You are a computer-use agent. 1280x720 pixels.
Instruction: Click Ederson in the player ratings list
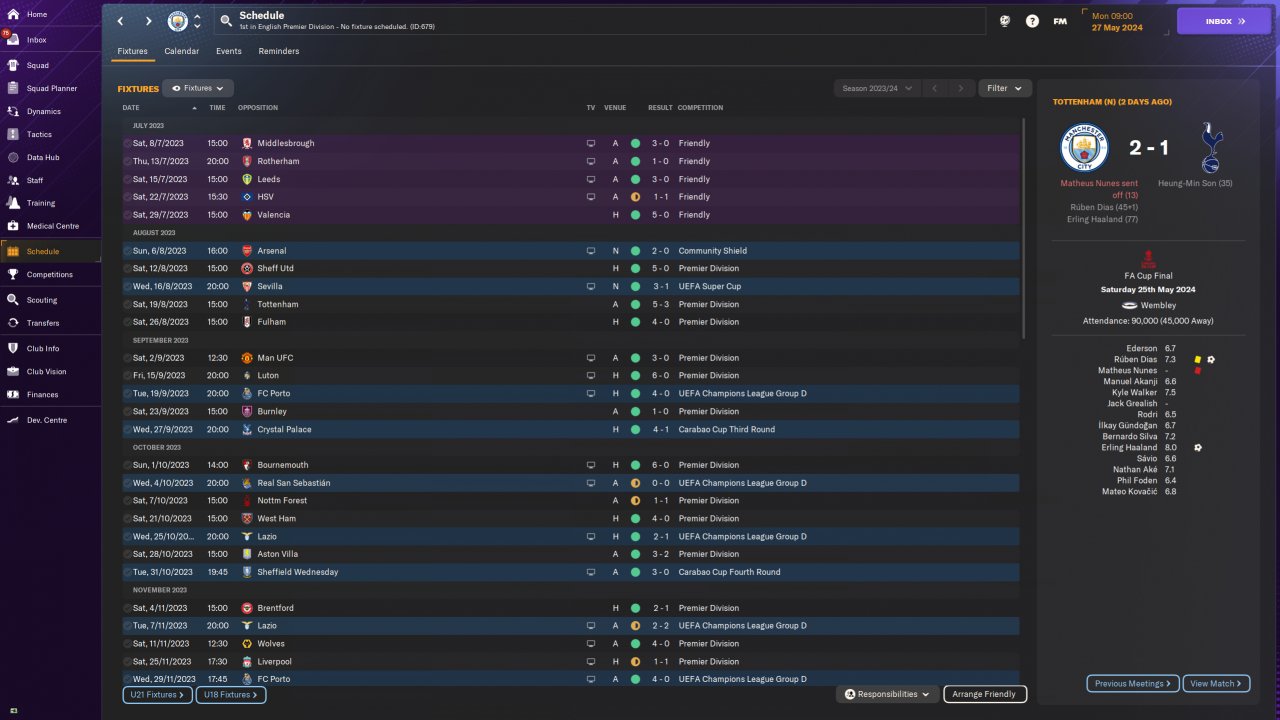1142,348
